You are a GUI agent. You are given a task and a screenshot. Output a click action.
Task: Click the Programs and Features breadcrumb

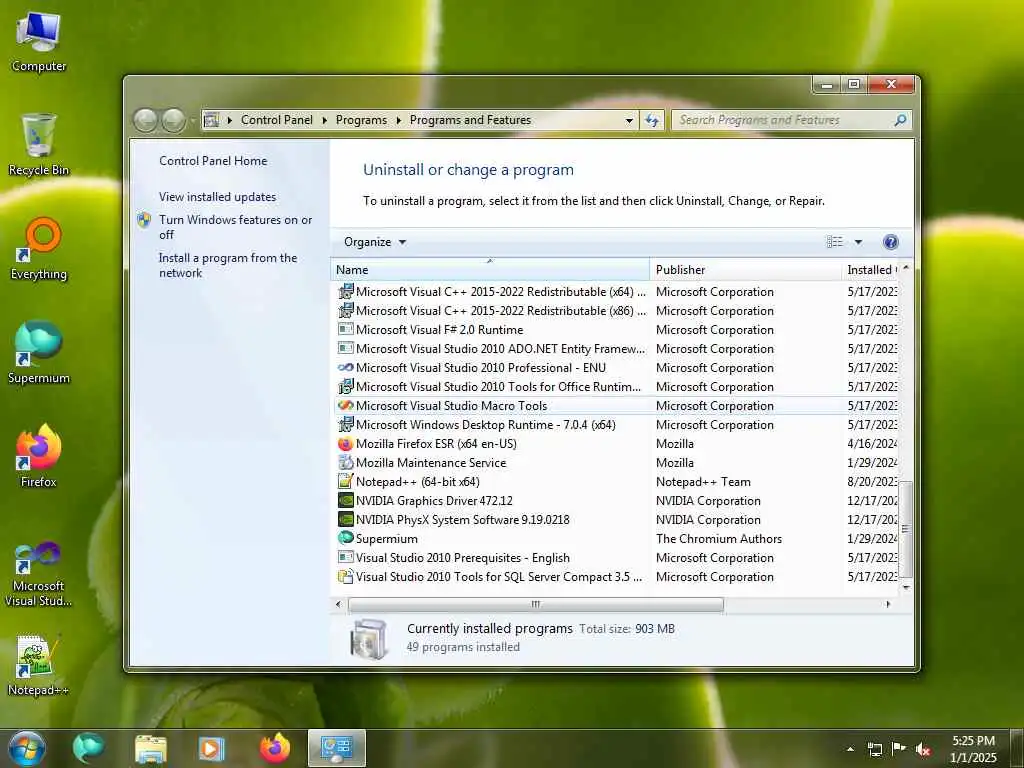(470, 120)
